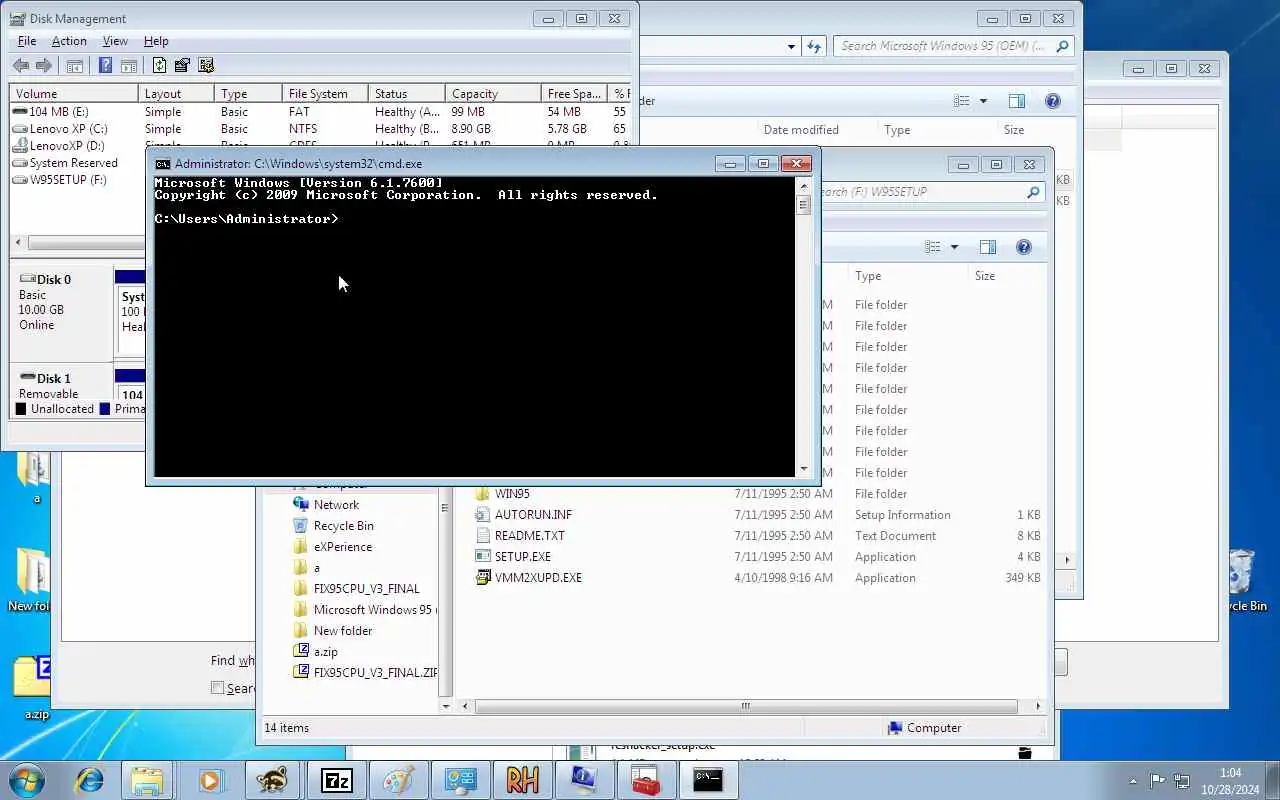Sort by Date modified column header
1280x800 pixels.
(x=801, y=130)
